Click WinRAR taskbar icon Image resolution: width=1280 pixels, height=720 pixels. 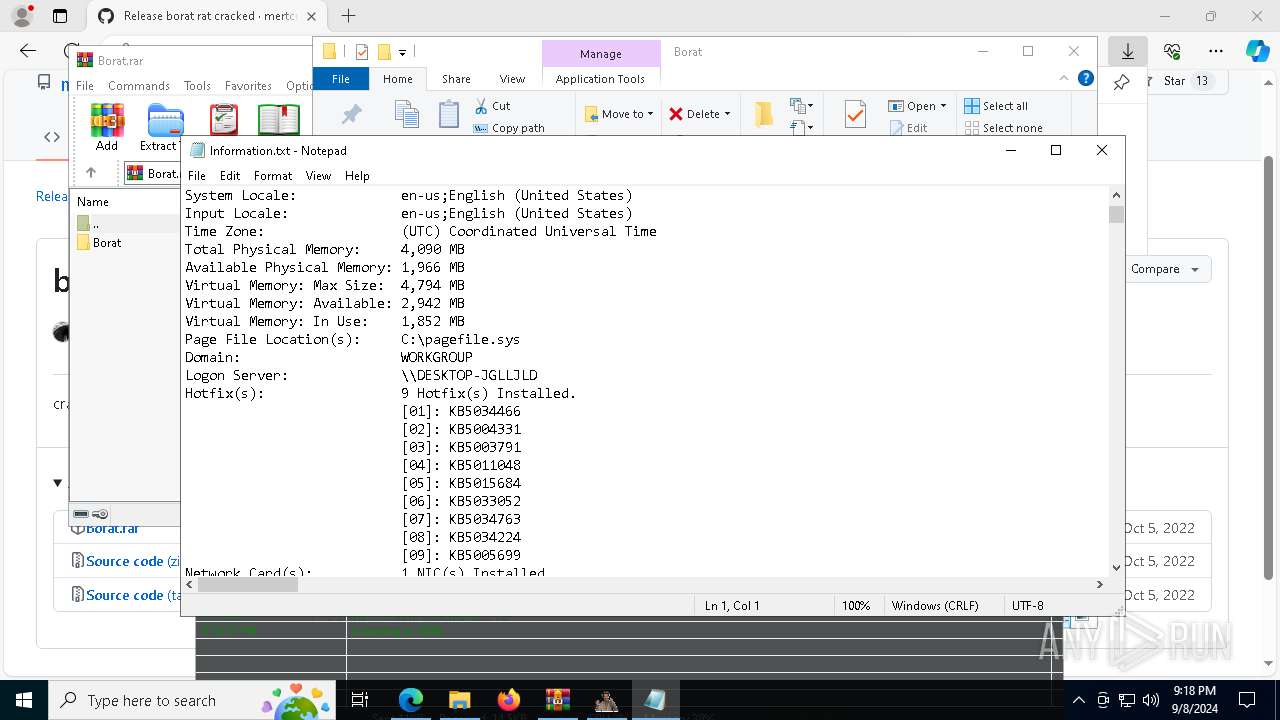click(x=557, y=700)
